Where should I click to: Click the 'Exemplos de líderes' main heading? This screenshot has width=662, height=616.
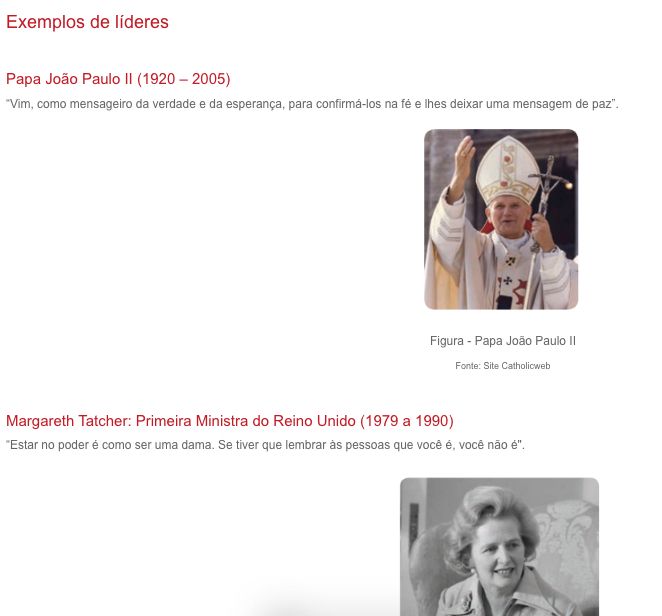point(87,22)
